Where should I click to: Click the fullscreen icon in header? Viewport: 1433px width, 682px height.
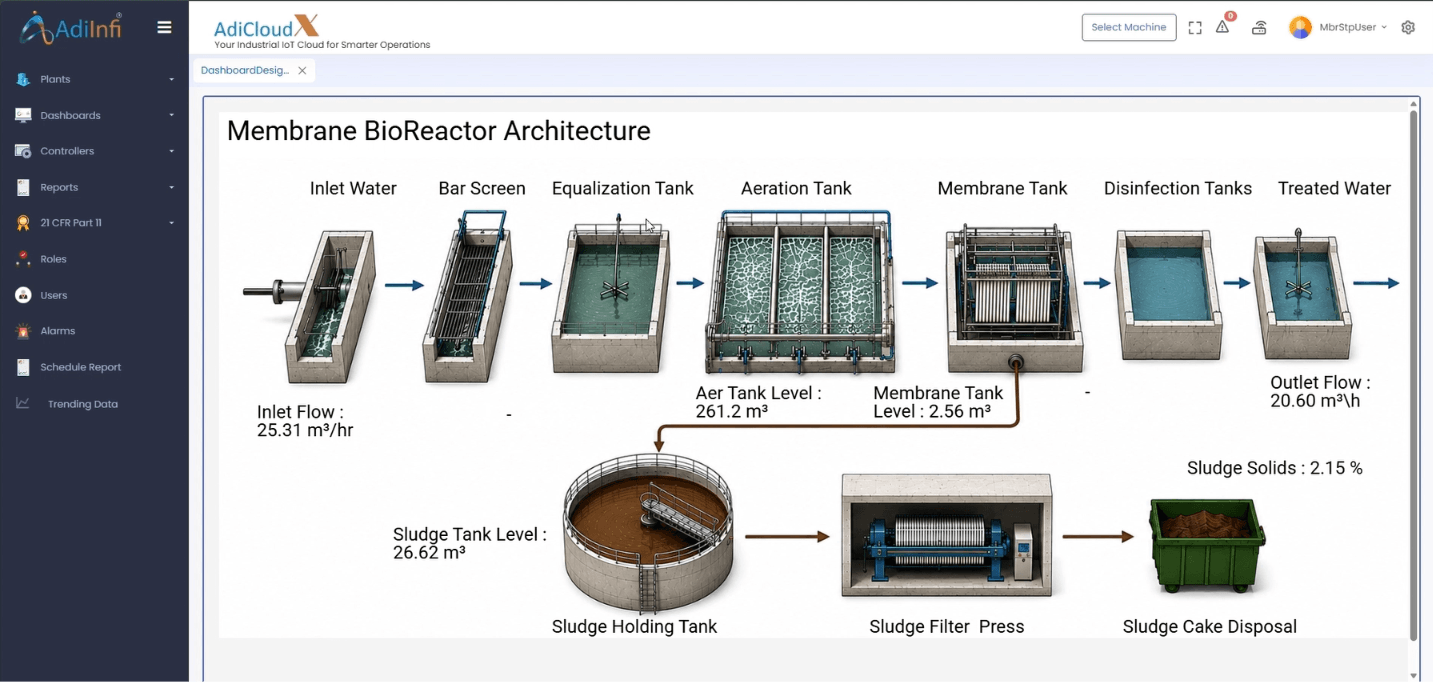tap(1195, 28)
